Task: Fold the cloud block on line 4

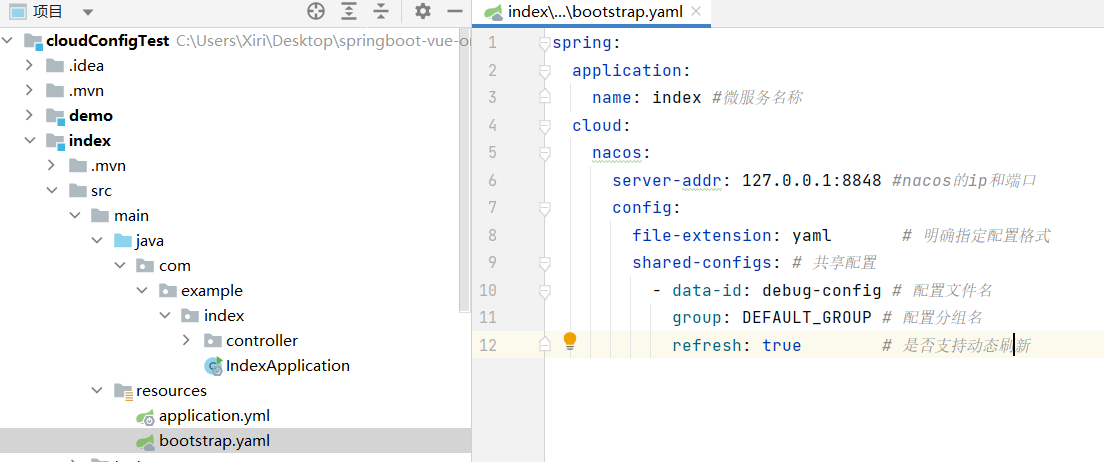Action: [x=544, y=126]
